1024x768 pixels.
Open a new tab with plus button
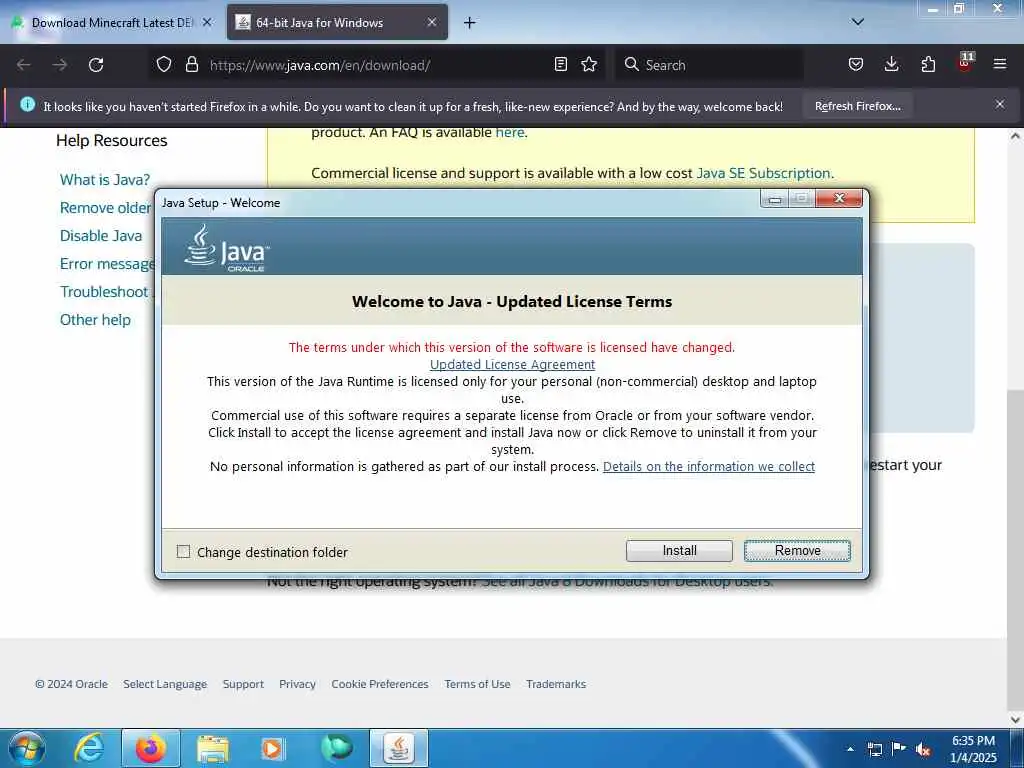pos(470,23)
